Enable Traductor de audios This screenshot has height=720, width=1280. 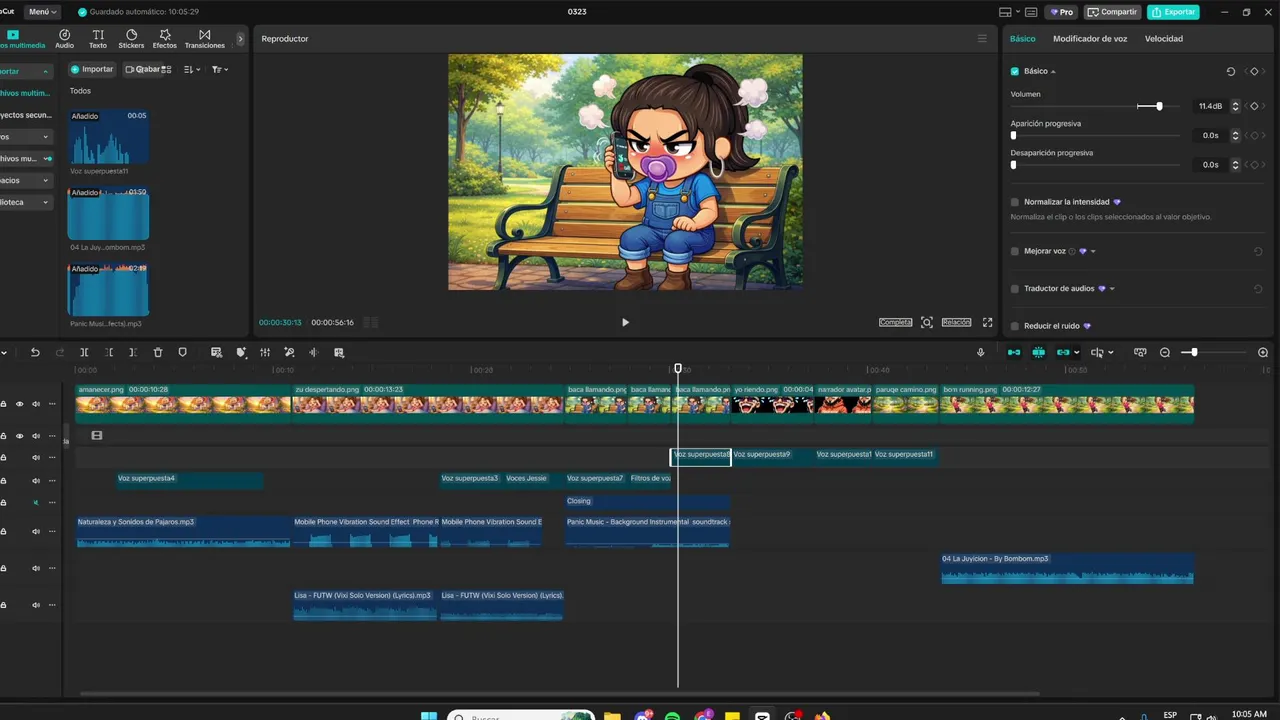pyautogui.click(x=1015, y=289)
